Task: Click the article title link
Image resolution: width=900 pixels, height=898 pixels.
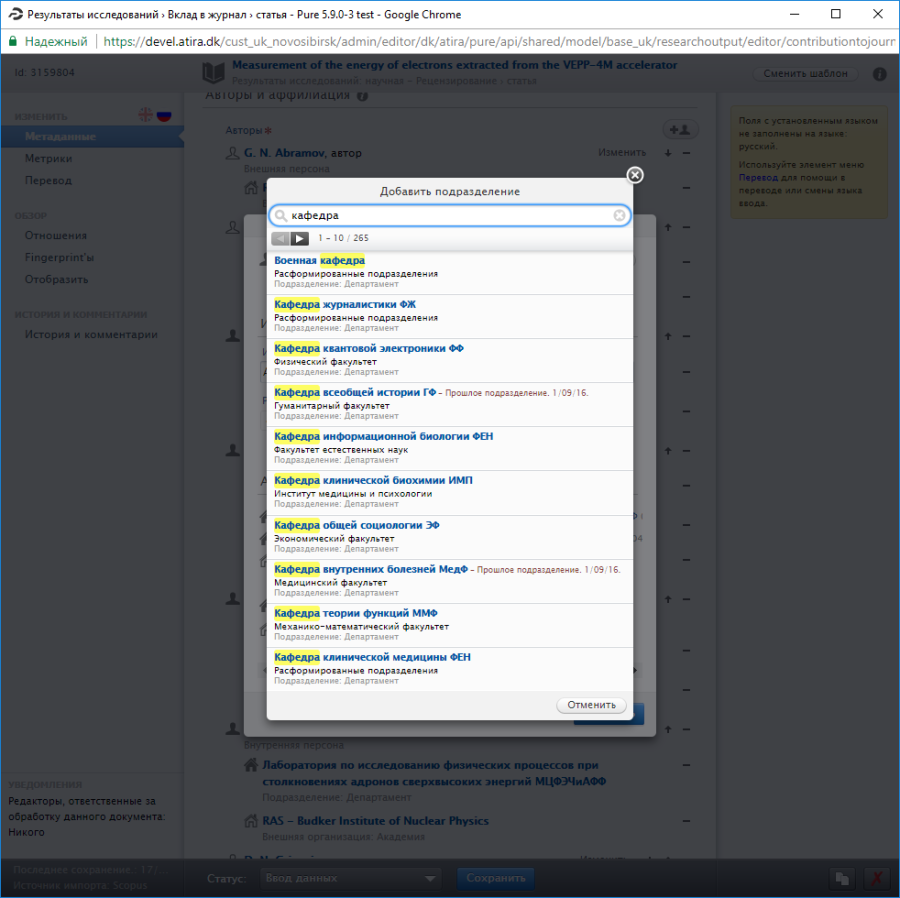Action: [x=454, y=65]
